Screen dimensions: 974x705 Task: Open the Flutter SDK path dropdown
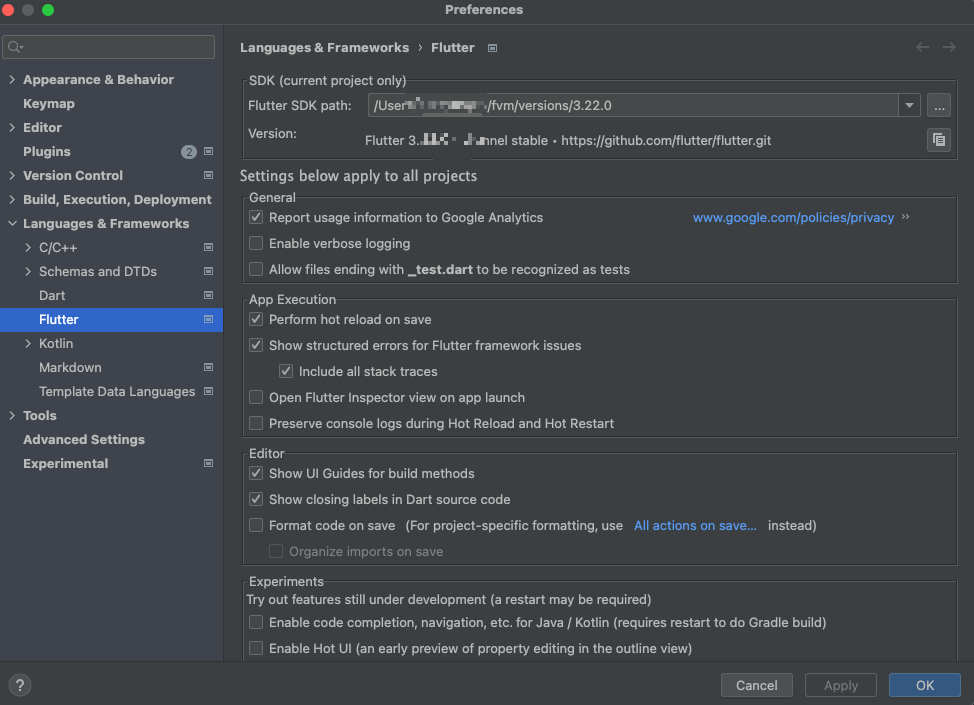(909, 106)
